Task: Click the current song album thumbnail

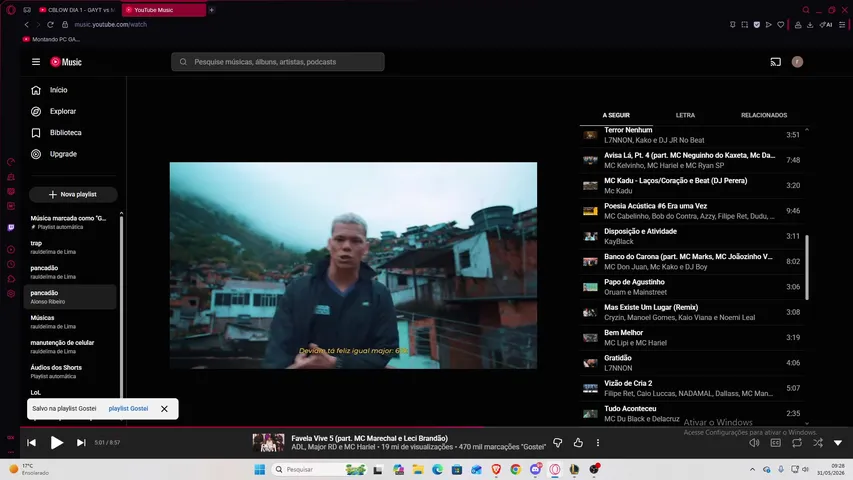Action: [268, 442]
